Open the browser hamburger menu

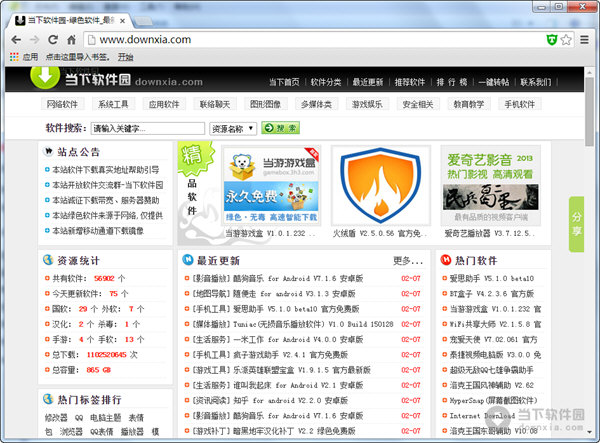coord(584,39)
